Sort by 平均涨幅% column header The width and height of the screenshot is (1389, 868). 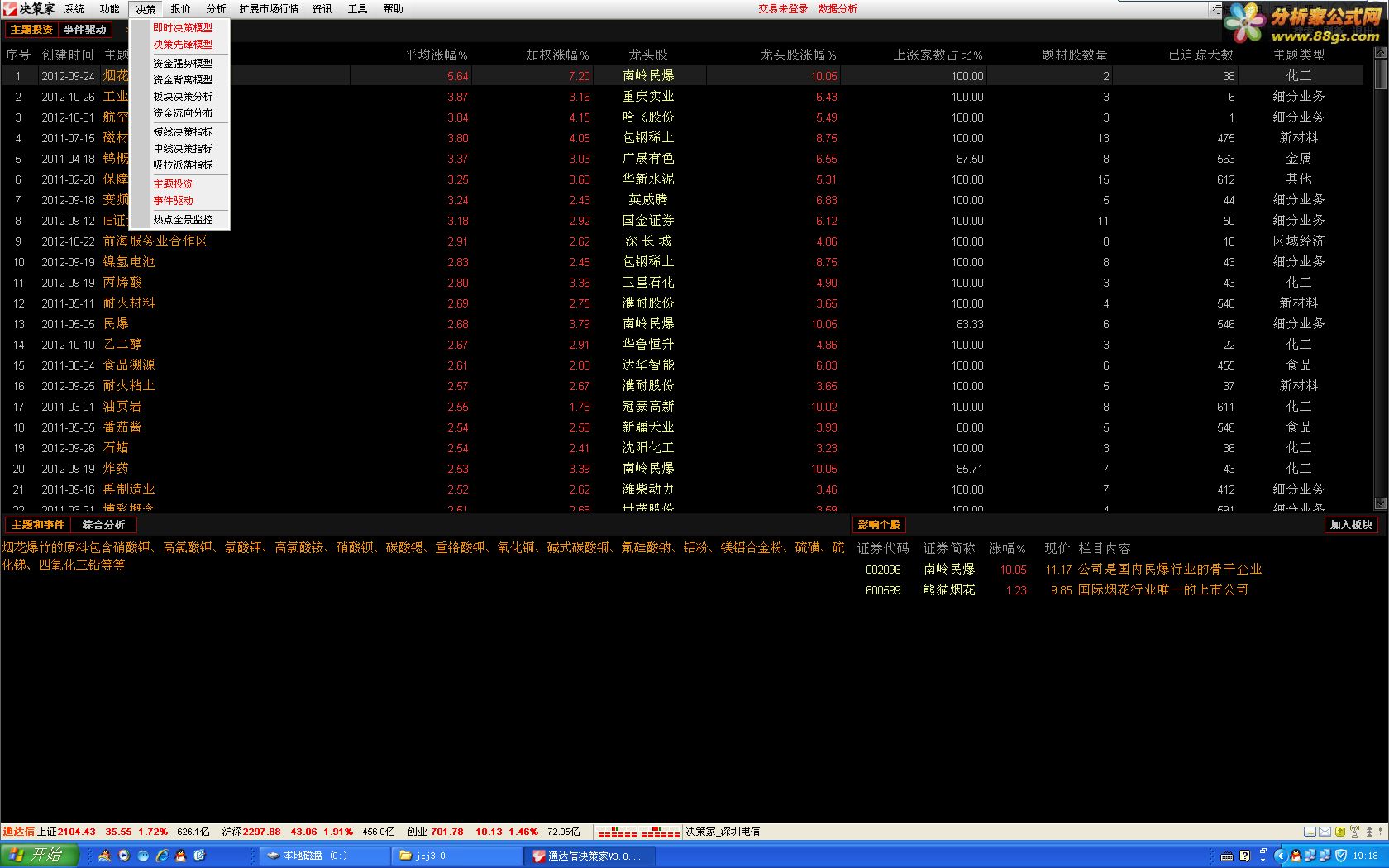pyautogui.click(x=436, y=55)
